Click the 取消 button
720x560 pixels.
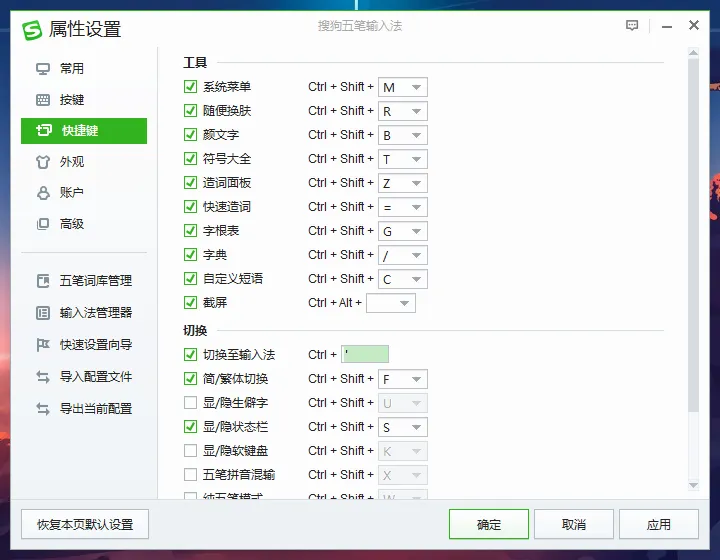(x=574, y=524)
